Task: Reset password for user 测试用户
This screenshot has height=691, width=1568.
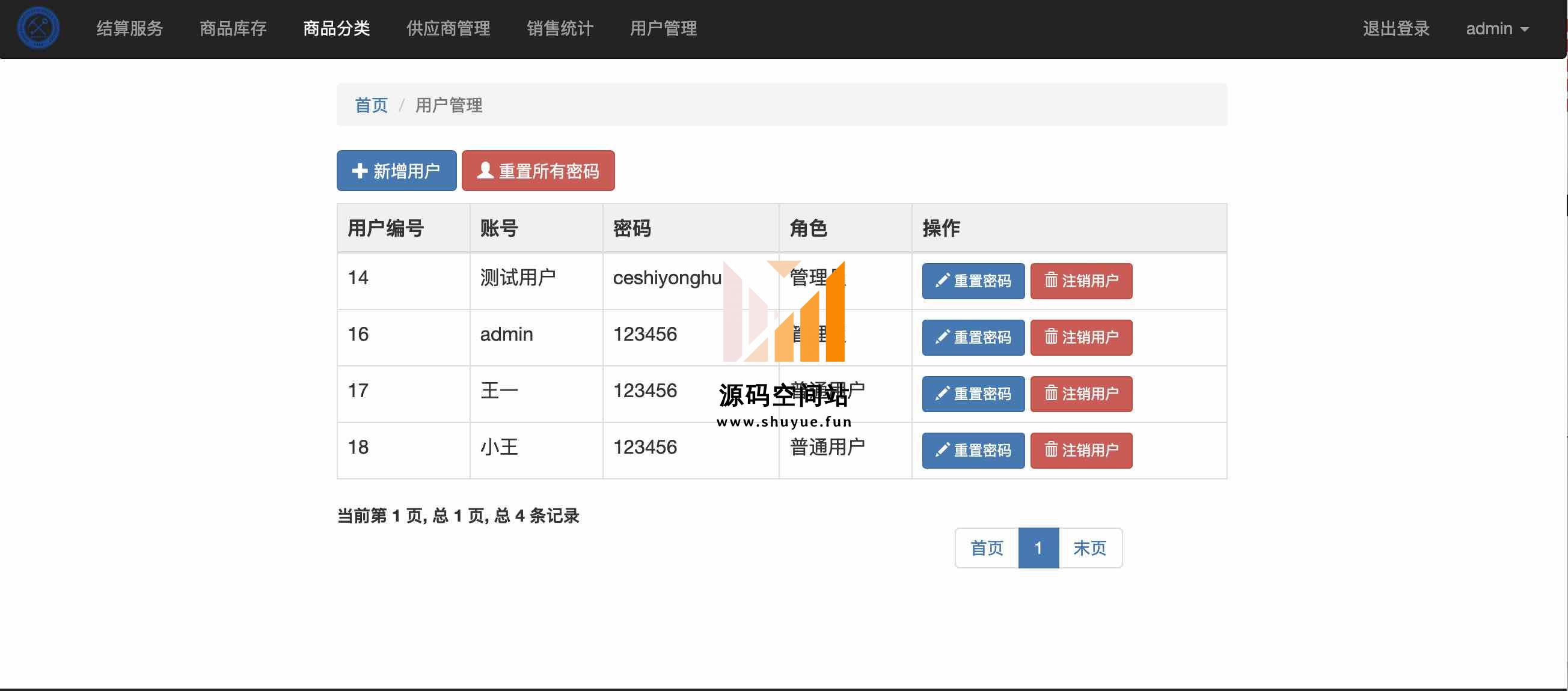Action: (973, 281)
